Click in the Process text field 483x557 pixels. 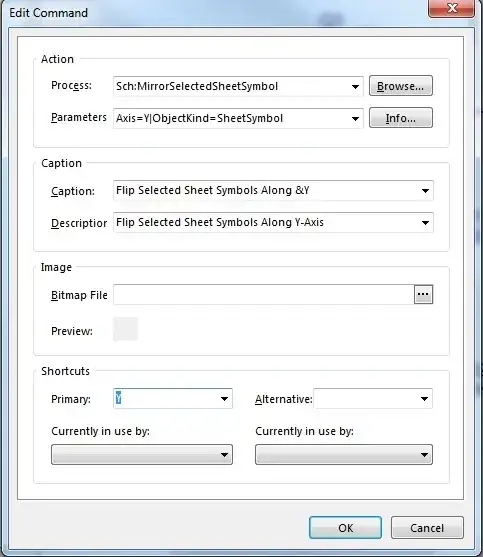click(230, 86)
